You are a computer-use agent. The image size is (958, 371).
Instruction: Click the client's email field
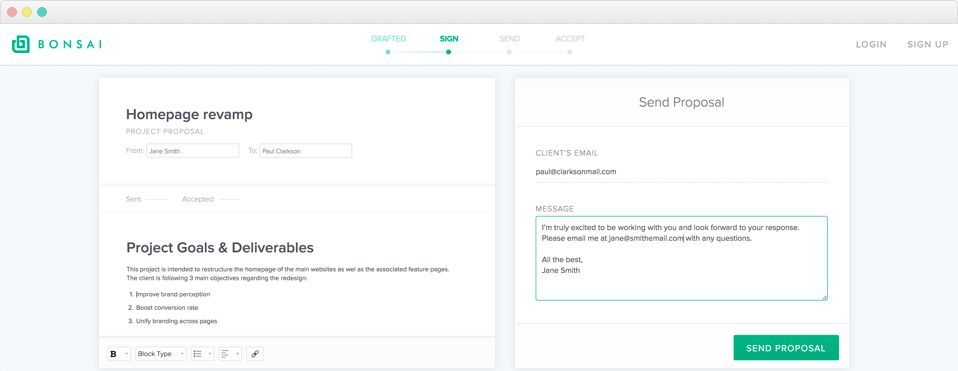coord(681,172)
